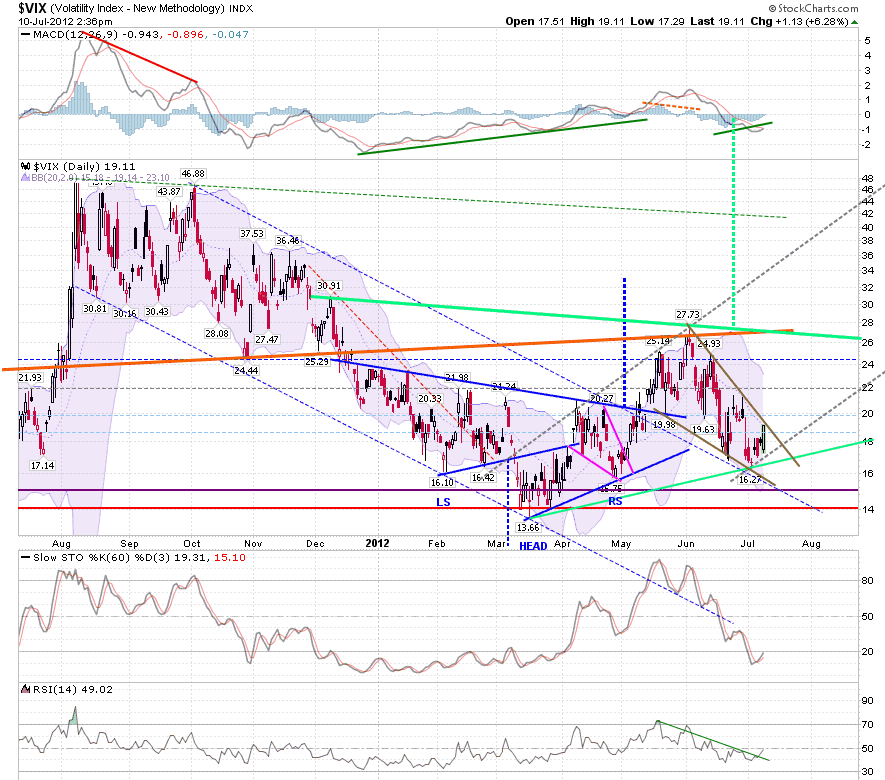Viewport: 885px width, 780px height.
Task: Click the copyright symbol before StockCharts.com
Action: coord(773,8)
